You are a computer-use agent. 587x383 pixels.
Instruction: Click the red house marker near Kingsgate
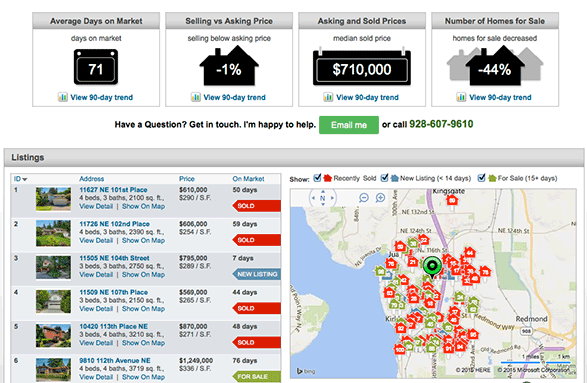click(x=452, y=200)
